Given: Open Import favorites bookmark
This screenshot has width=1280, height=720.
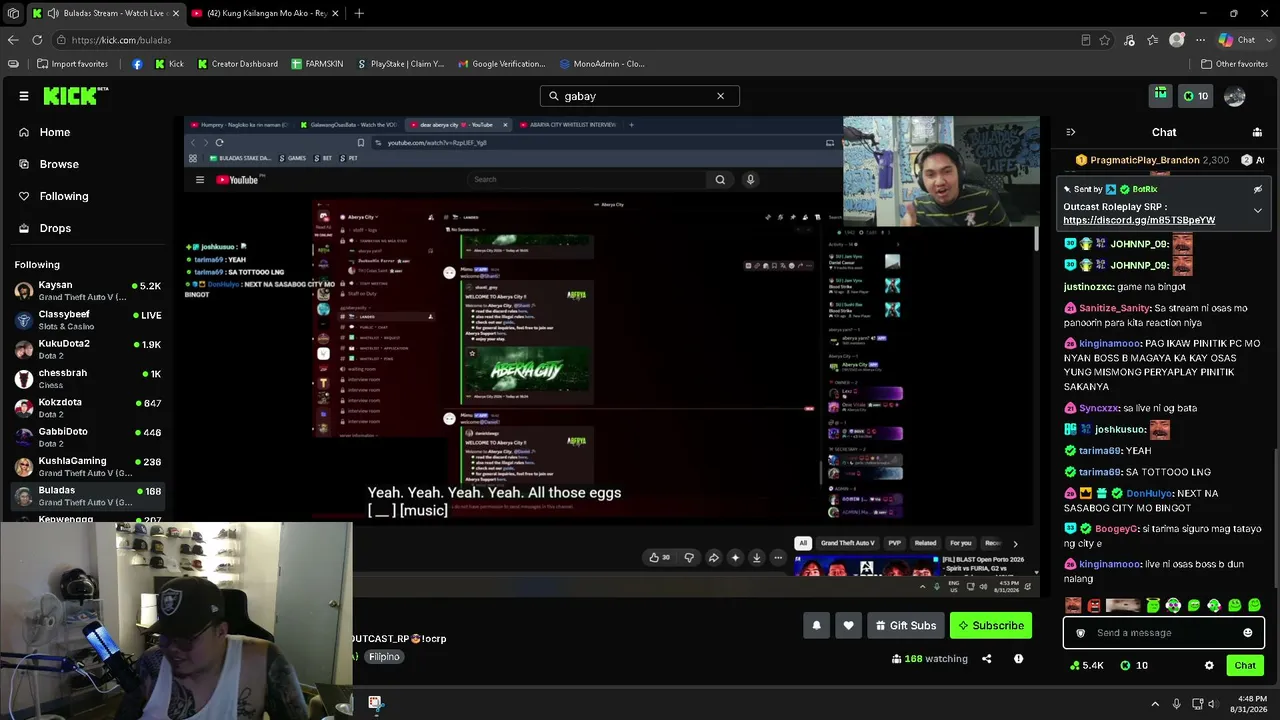Looking at the screenshot, I should coord(72,64).
